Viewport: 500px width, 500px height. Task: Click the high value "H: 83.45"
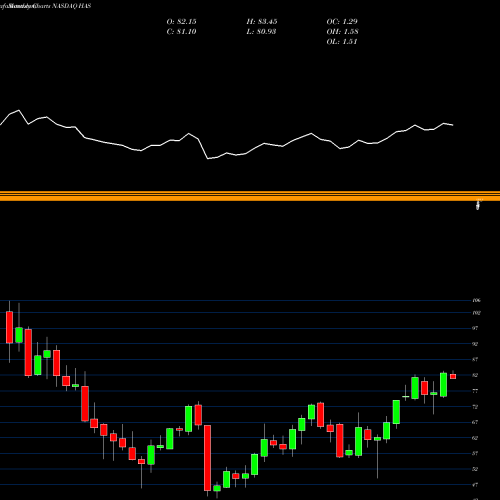pyautogui.click(x=262, y=22)
